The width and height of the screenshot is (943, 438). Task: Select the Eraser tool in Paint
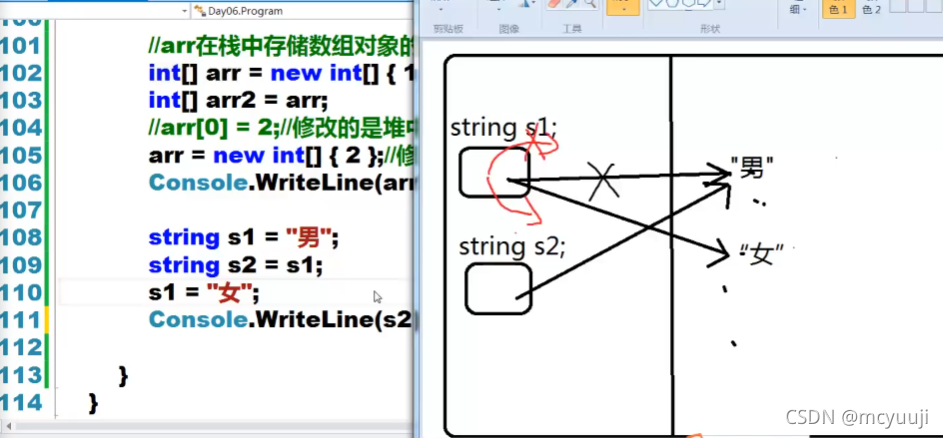tap(554, 4)
